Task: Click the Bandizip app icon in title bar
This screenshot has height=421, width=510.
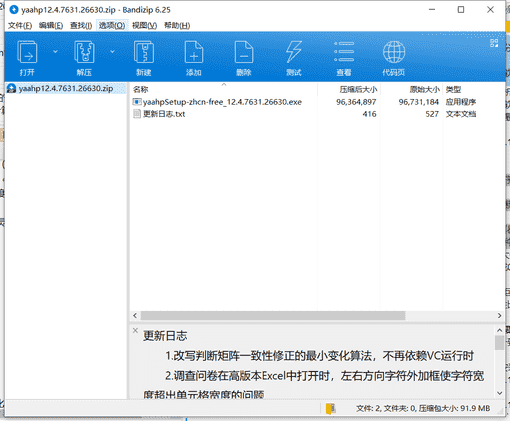Action: pos(14,10)
